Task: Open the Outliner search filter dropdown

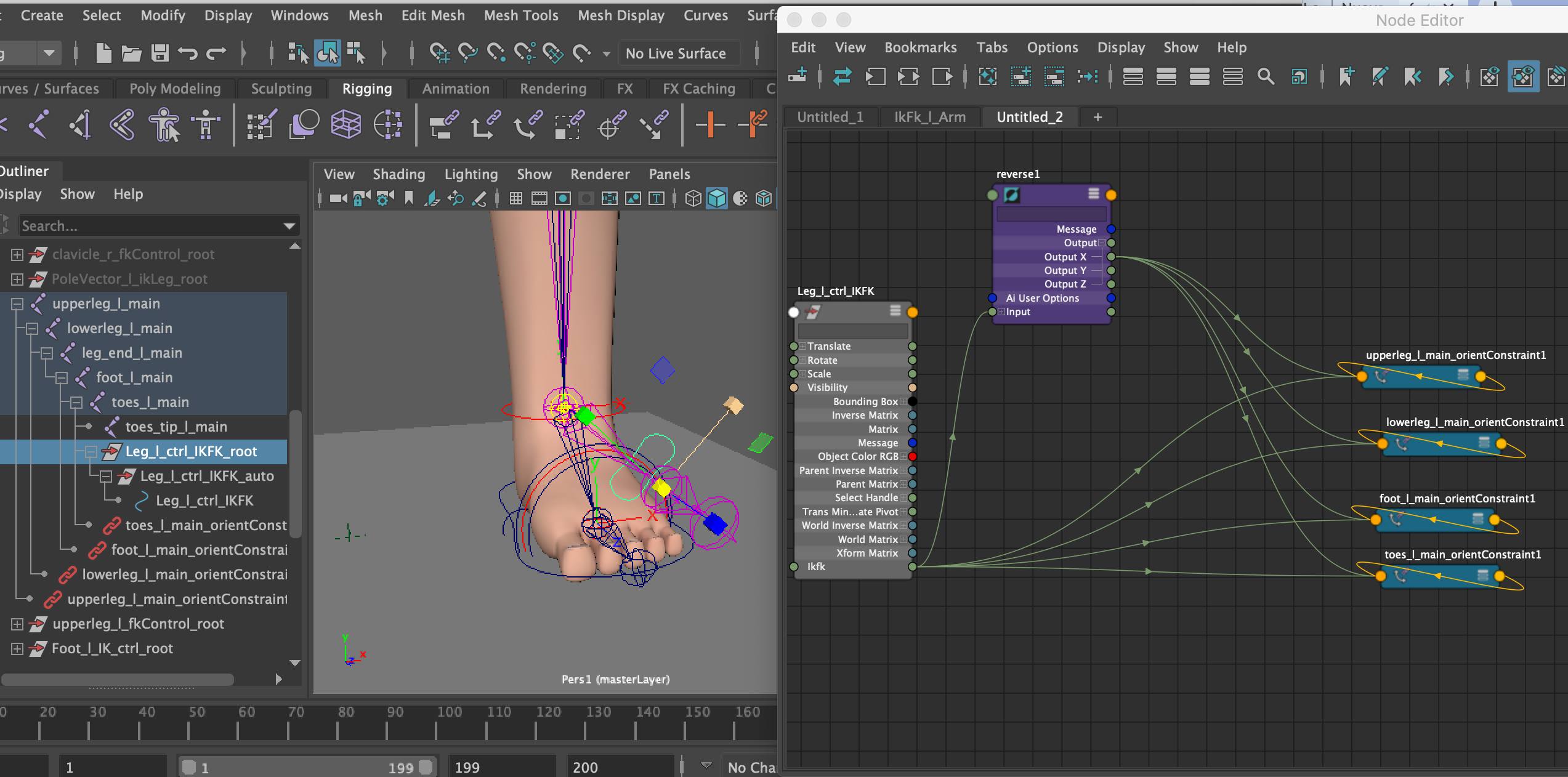Action: (289, 226)
